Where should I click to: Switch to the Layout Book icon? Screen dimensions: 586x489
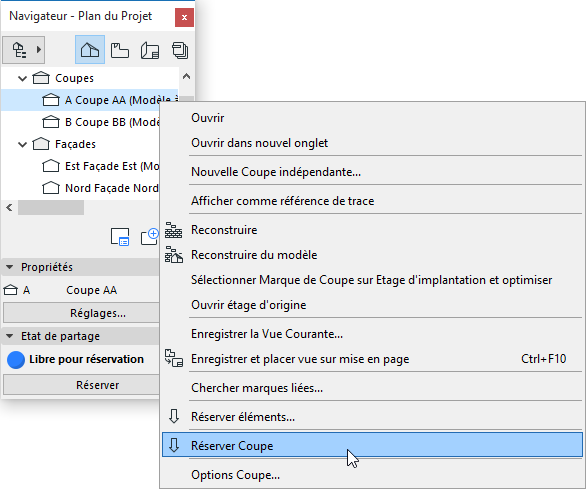tap(150, 50)
